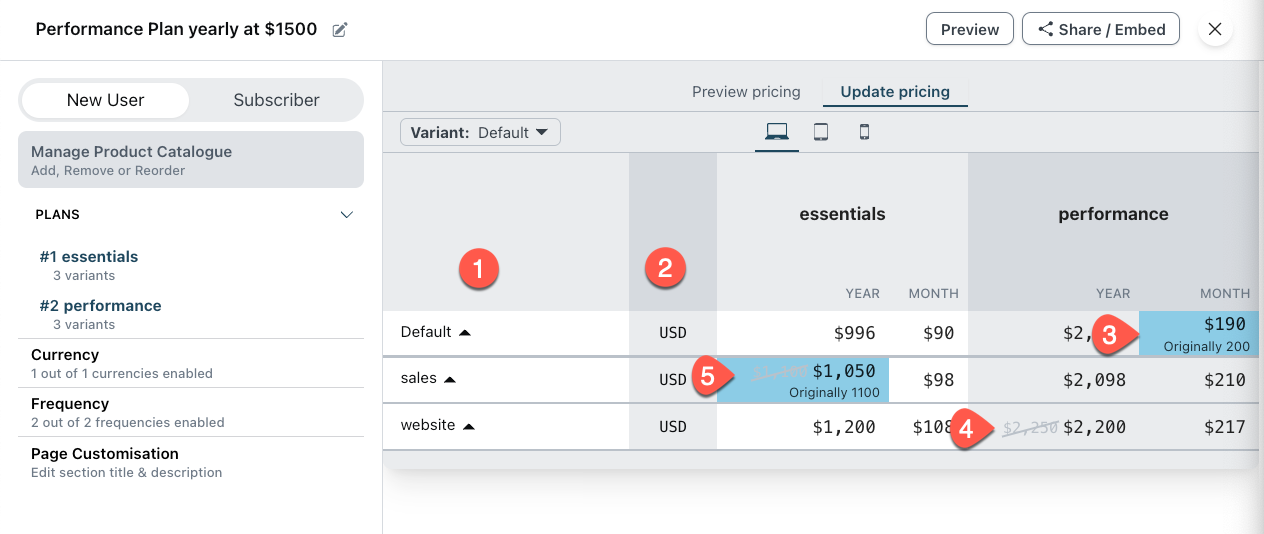This screenshot has width=1264, height=534.
Task: Select the #1 essentials plan
Action: (89, 257)
